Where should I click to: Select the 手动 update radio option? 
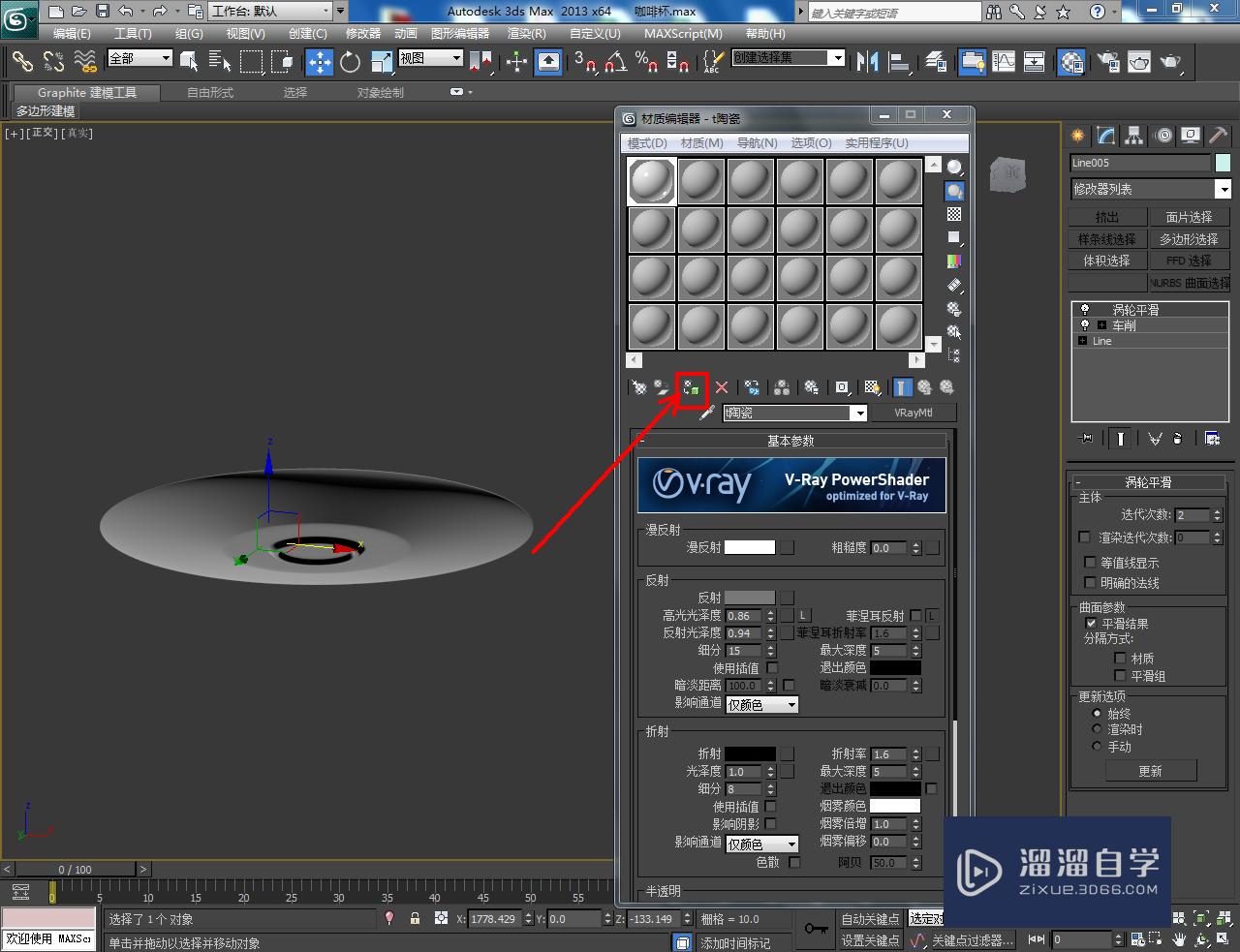pos(1097,747)
